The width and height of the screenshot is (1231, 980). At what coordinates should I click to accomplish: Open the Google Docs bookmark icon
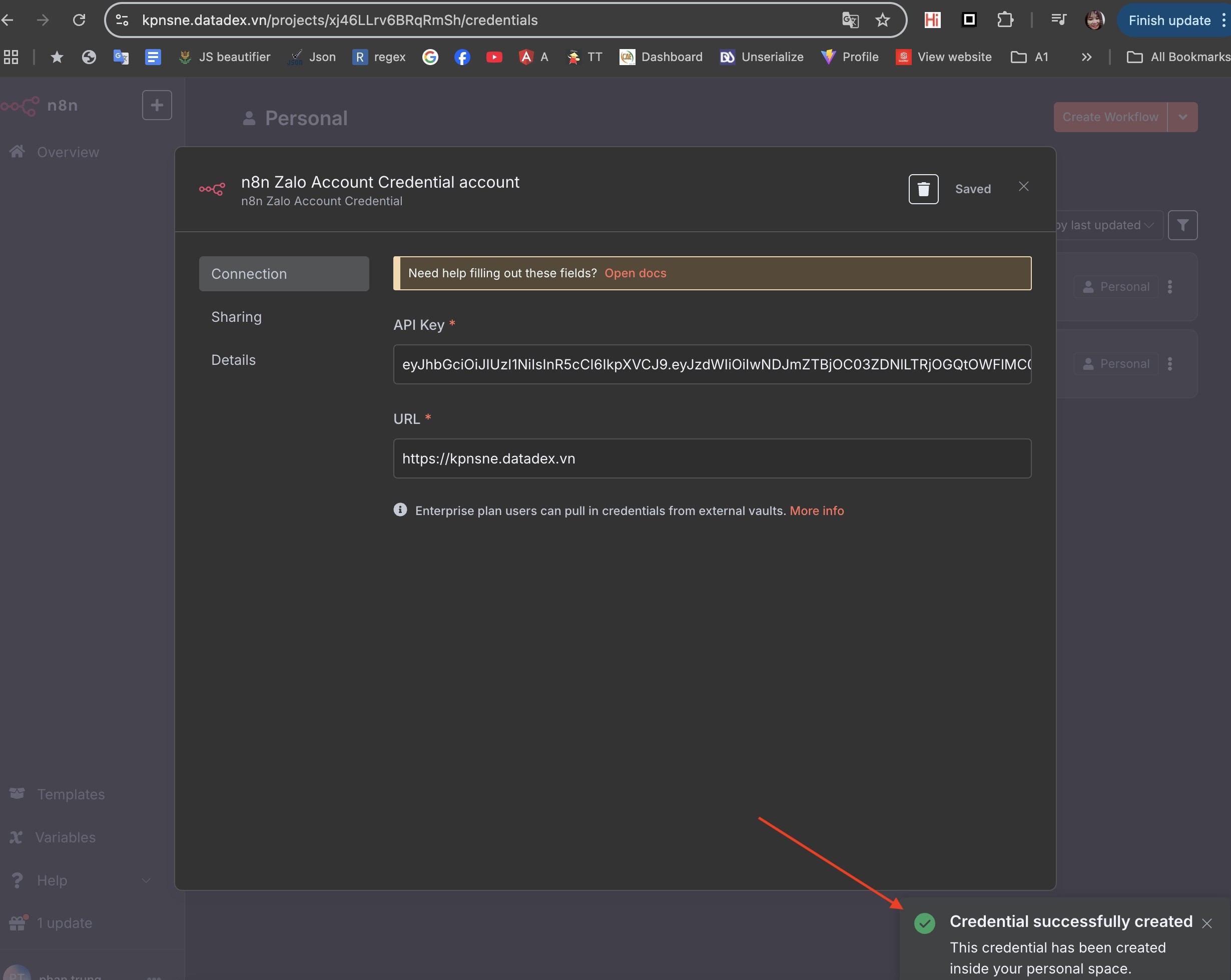point(153,57)
